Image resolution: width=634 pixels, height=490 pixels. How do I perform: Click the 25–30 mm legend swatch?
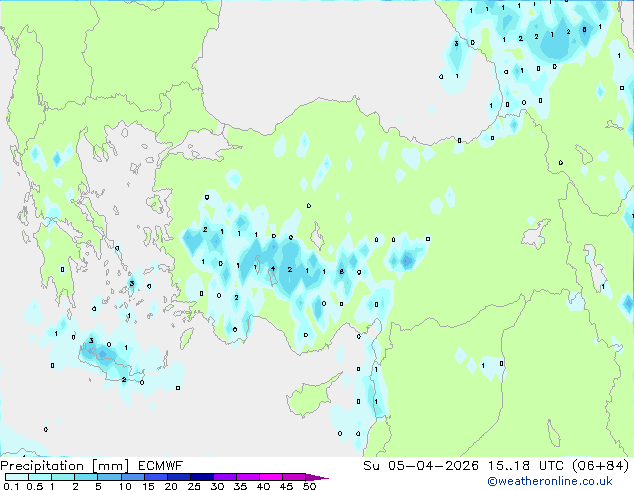tap(201, 477)
